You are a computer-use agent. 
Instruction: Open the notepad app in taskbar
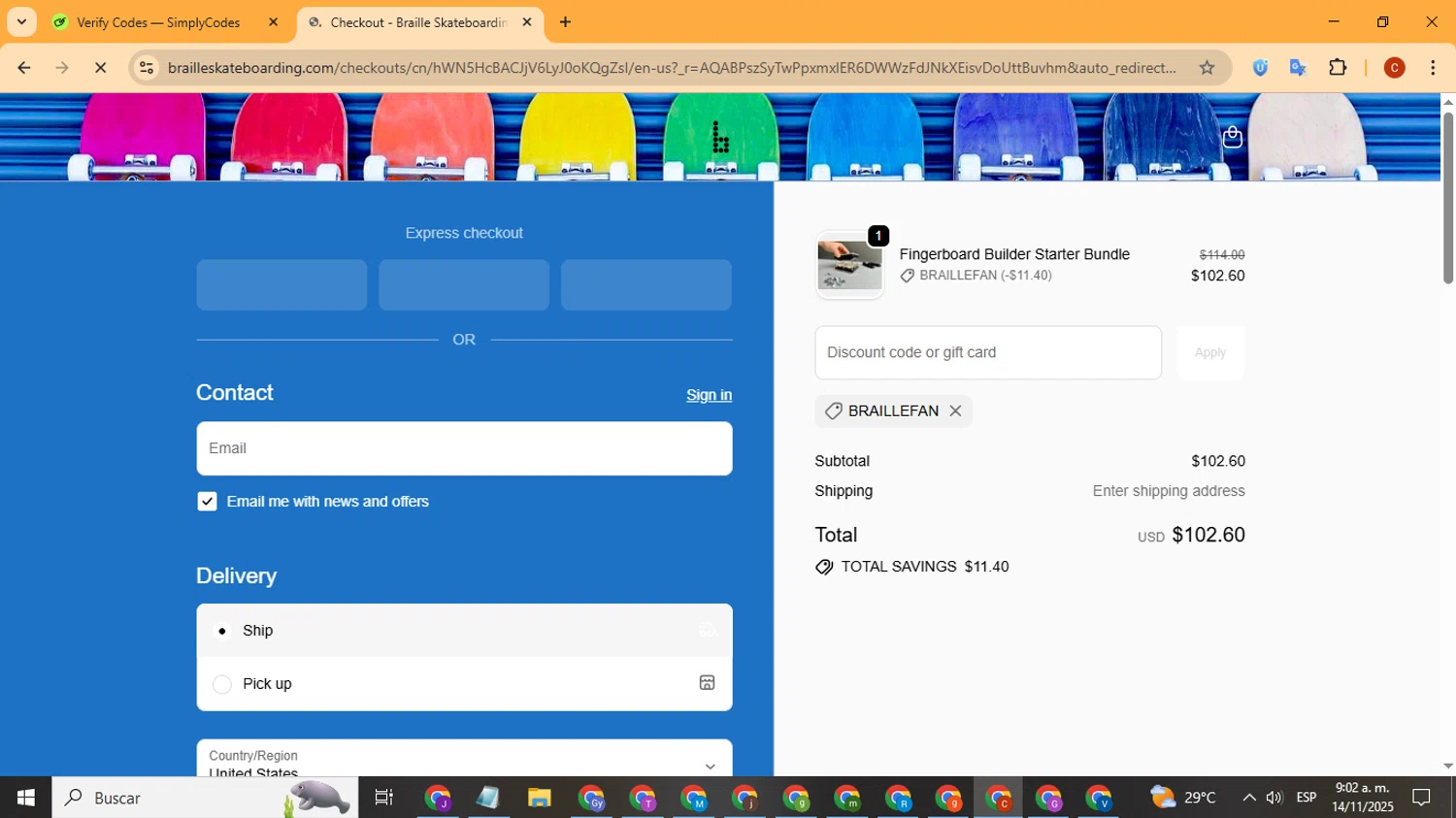[x=487, y=798]
